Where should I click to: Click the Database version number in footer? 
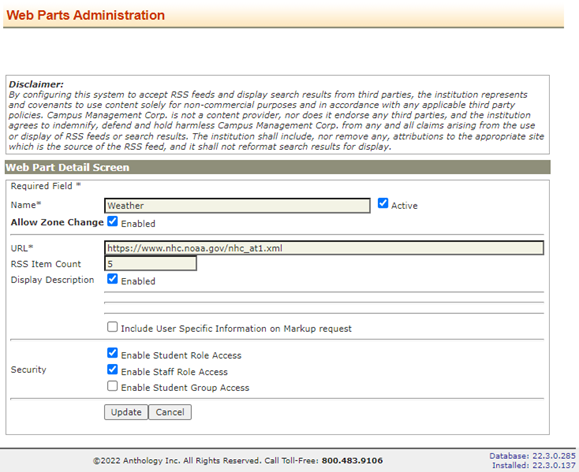pyautogui.click(x=554, y=456)
